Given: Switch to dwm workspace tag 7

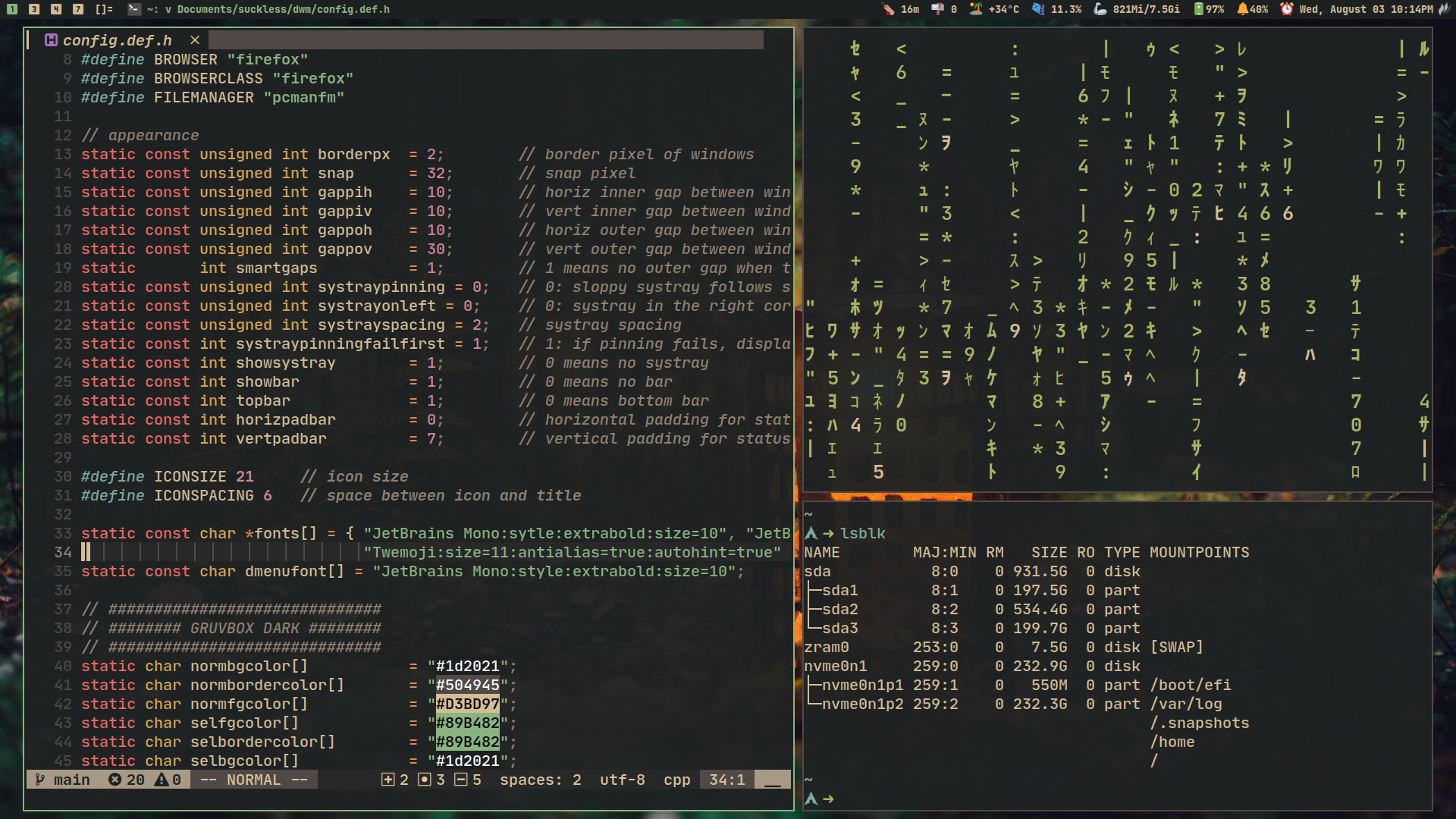Looking at the screenshot, I should (x=78, y=9).
